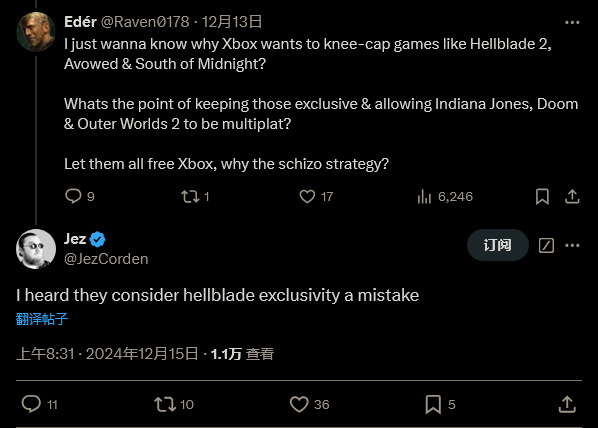The width and height of the screenshot is (598, 428).
Task: Open Edér's profile picture
Action: point(36,31)
